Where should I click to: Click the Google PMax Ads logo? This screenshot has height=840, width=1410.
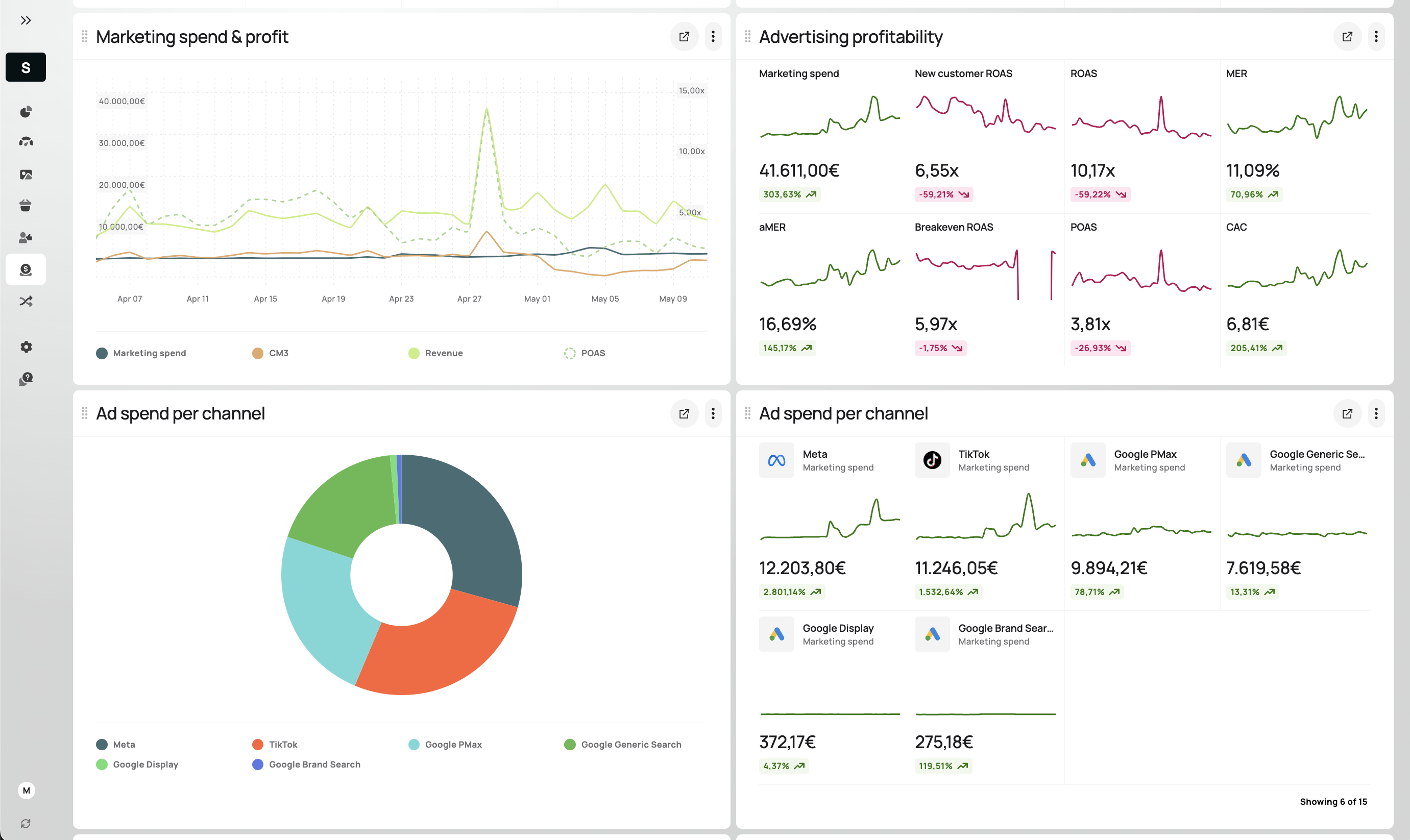click(1087, 460)
